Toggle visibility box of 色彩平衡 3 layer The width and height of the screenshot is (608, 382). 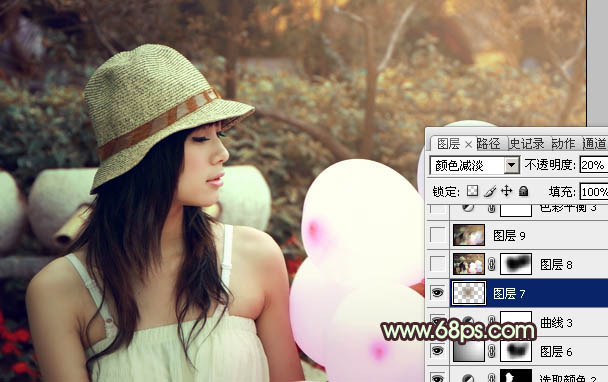438,209
